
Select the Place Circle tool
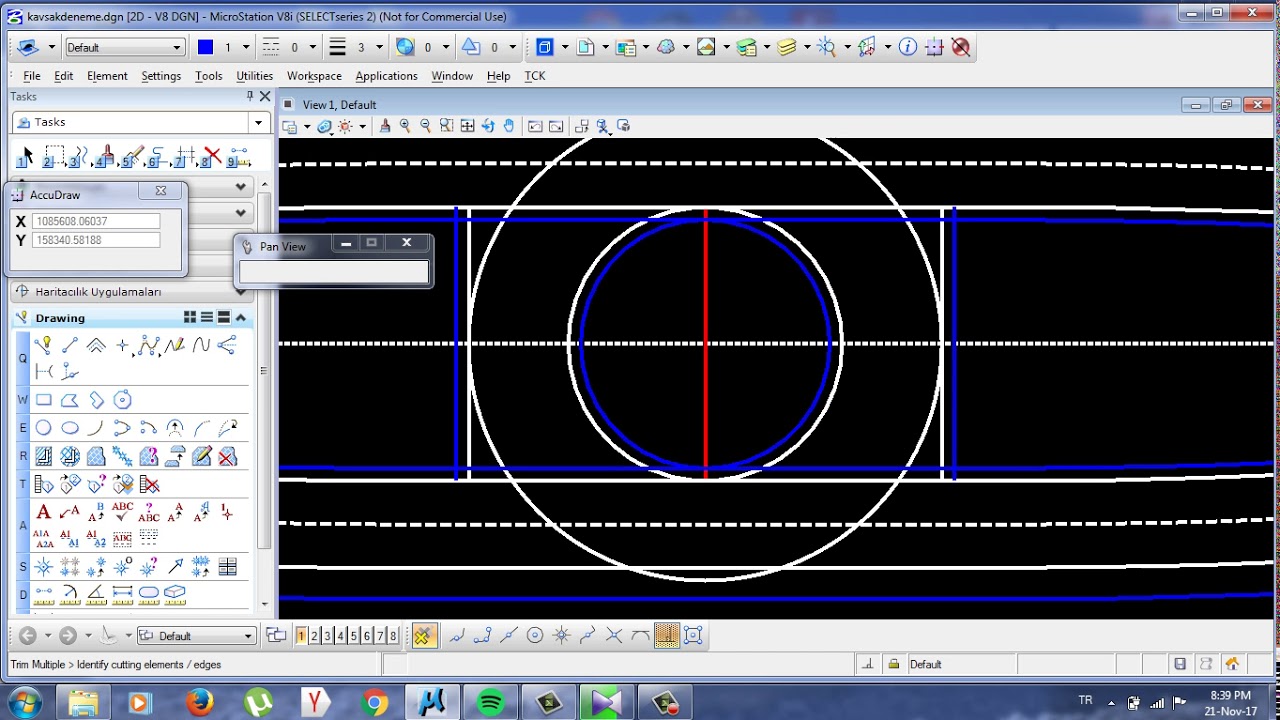43,428
